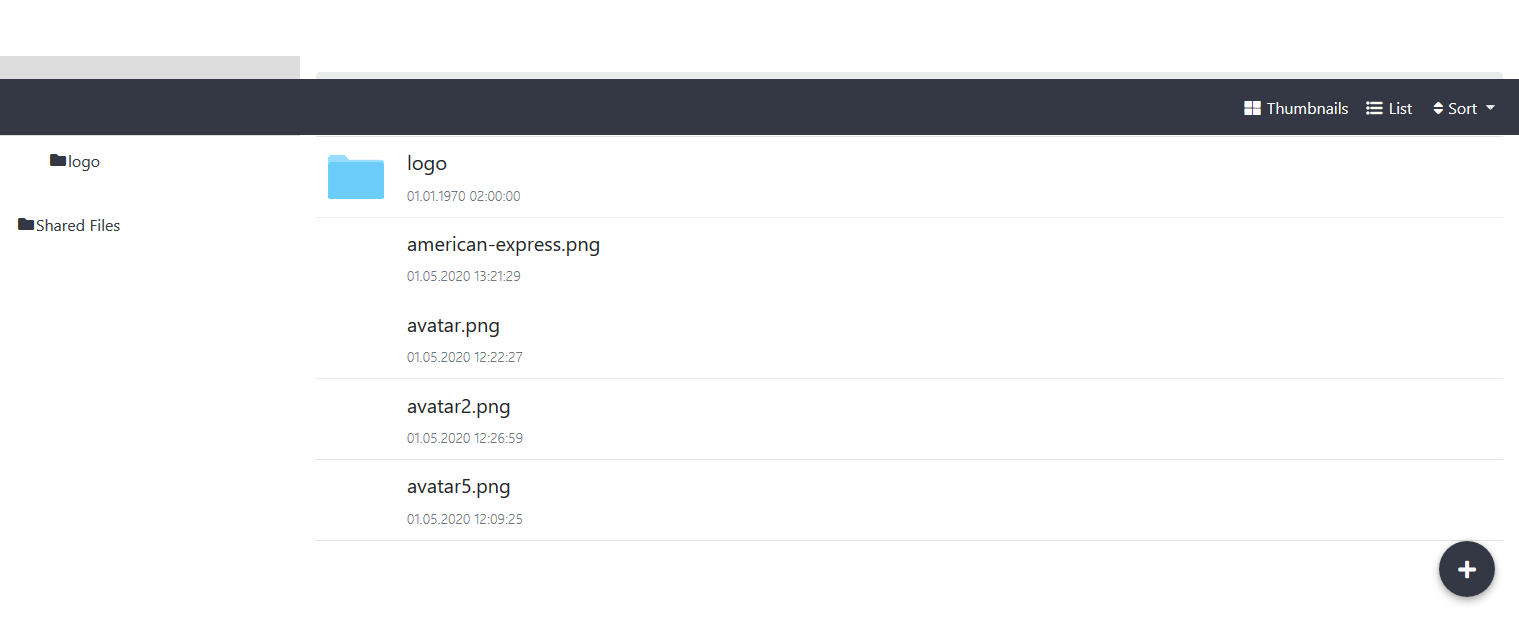Switch to List view mode
1519x621 pixels.
[1389, 107]
